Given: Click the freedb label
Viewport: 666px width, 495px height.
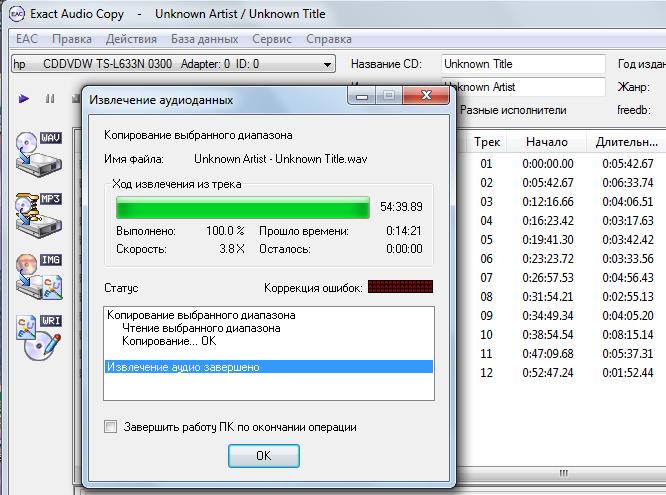Looking at the screenshot, I should (634, 110).
